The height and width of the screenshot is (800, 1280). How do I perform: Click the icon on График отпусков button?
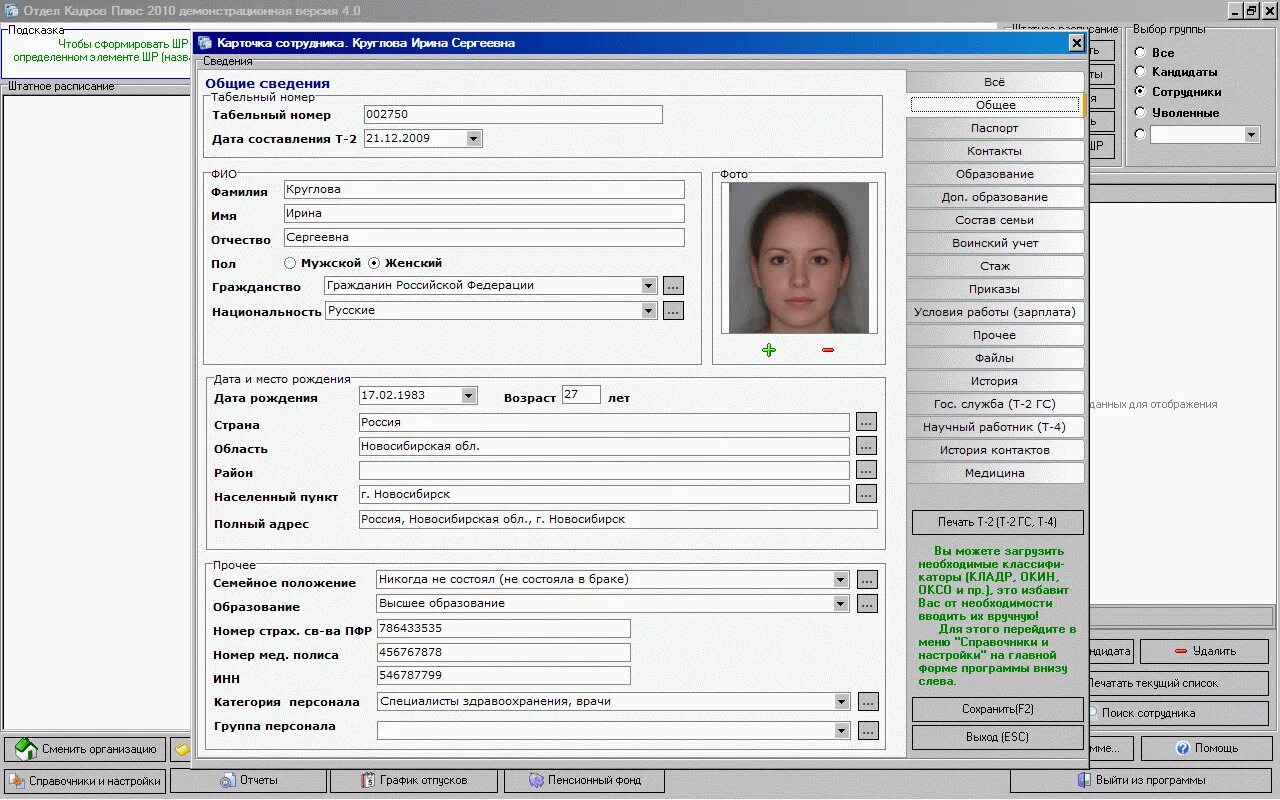pos(368,780)
